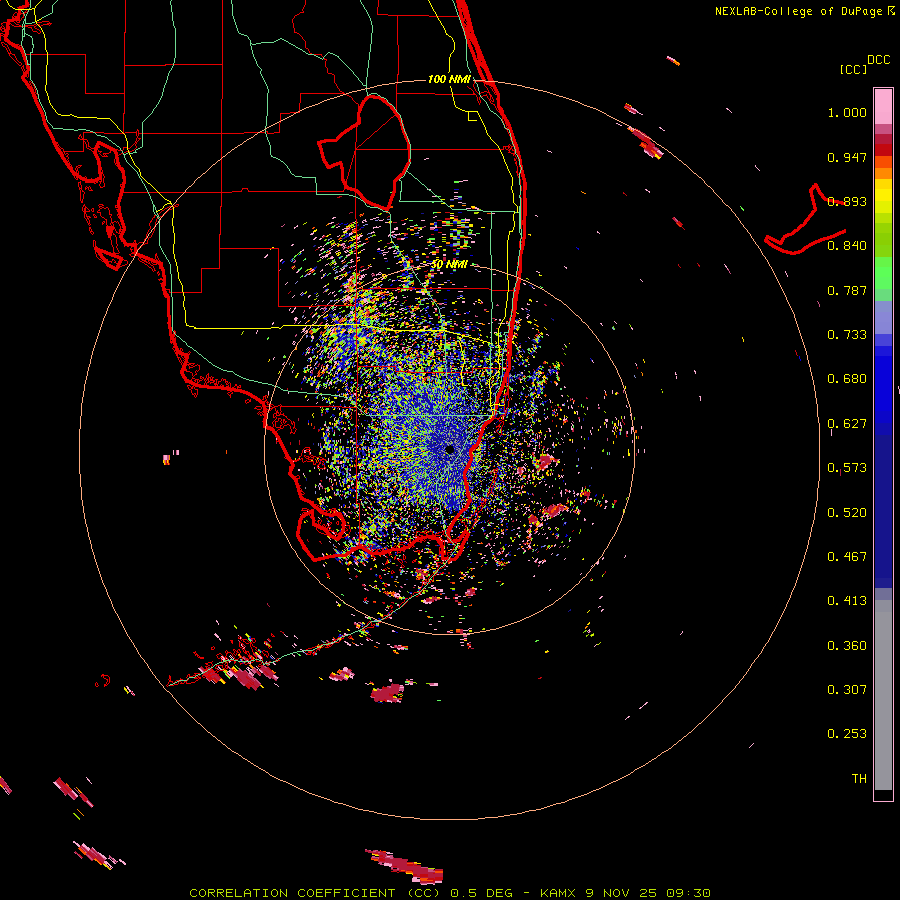Select the 0.840 scale value
This screenshot has height=900, width=900.
click(847, 246)
